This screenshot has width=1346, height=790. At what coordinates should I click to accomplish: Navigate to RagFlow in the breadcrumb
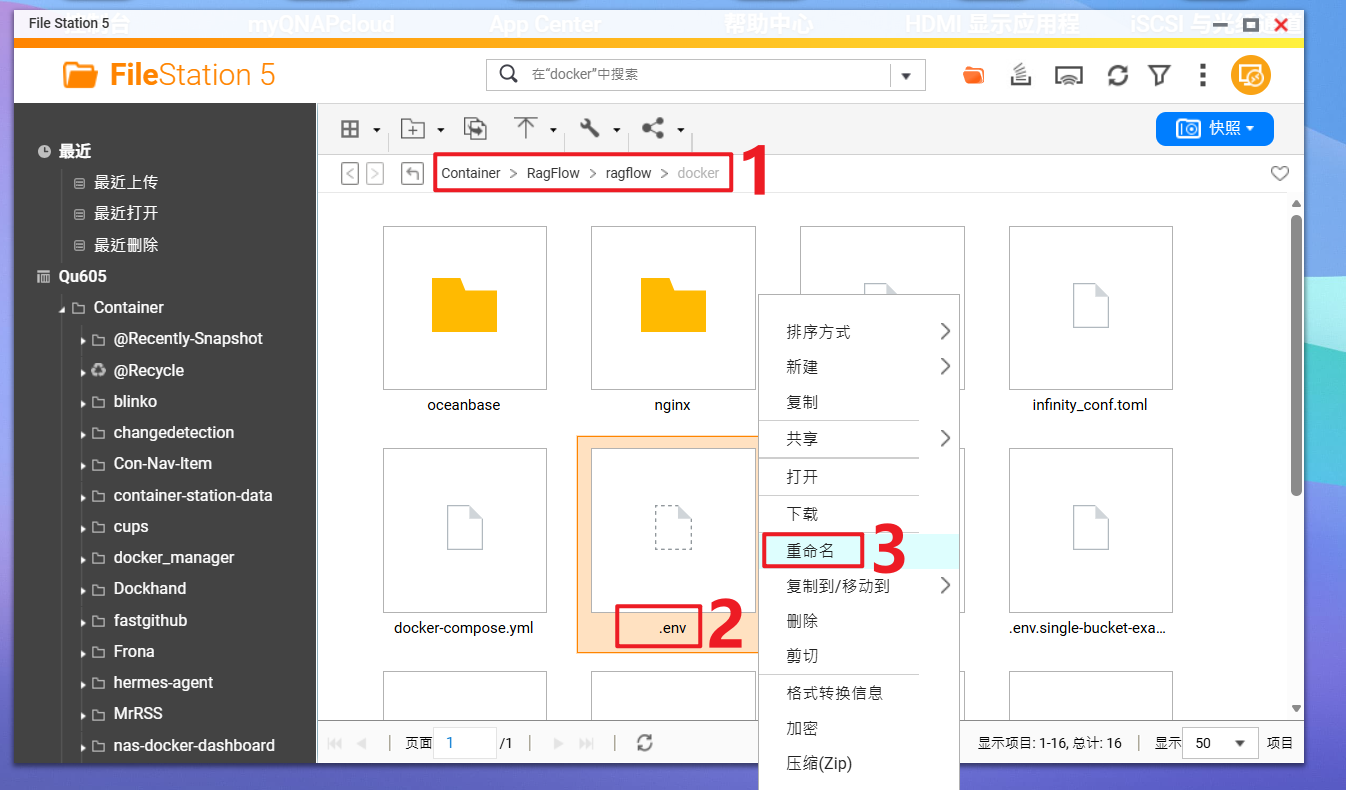pyautogui.click(x=553, y=173)
